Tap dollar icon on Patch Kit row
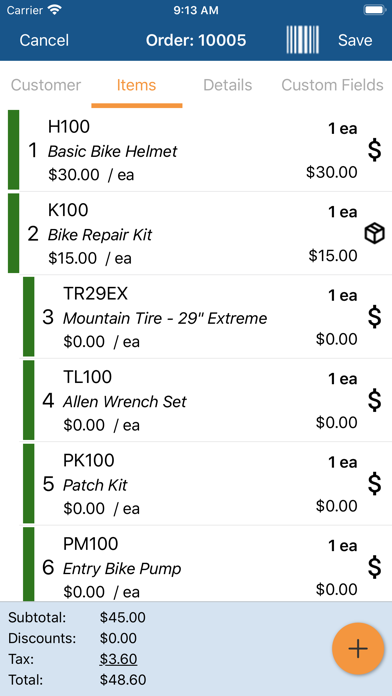Screen dimensions: 392x696 click(x=374, y=484)
